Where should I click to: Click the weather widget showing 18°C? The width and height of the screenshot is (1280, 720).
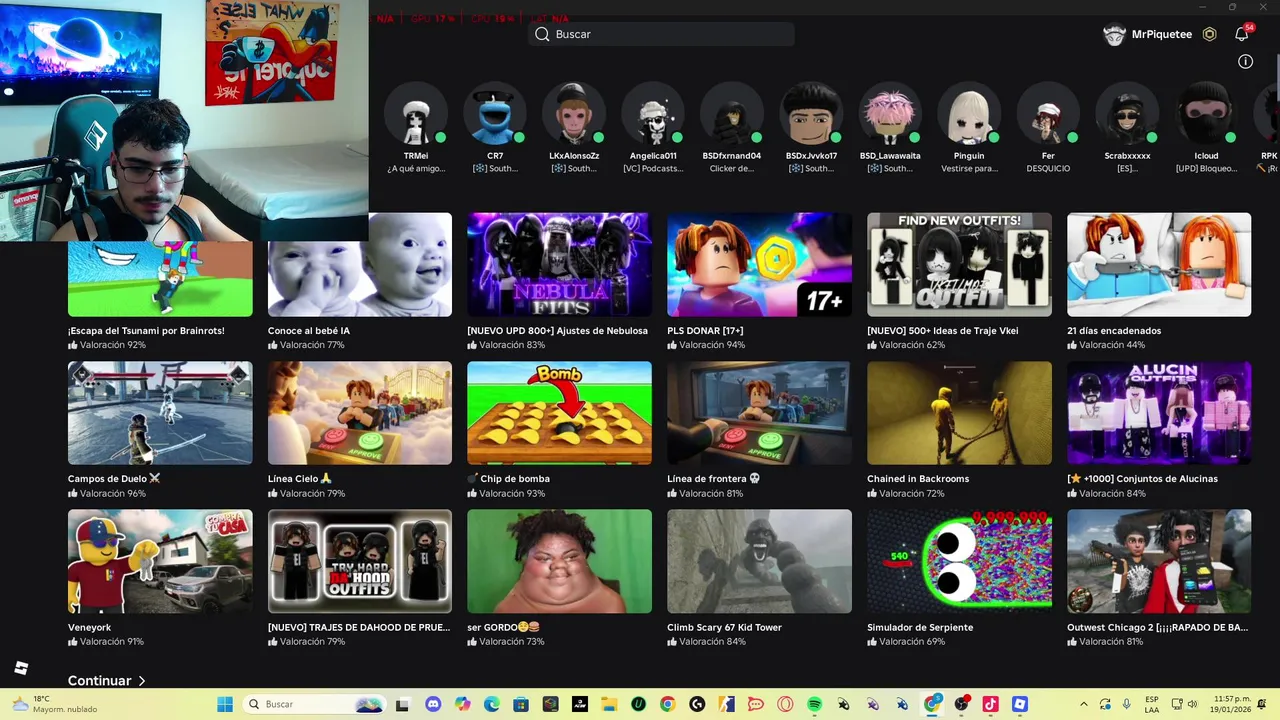[54, 704]
